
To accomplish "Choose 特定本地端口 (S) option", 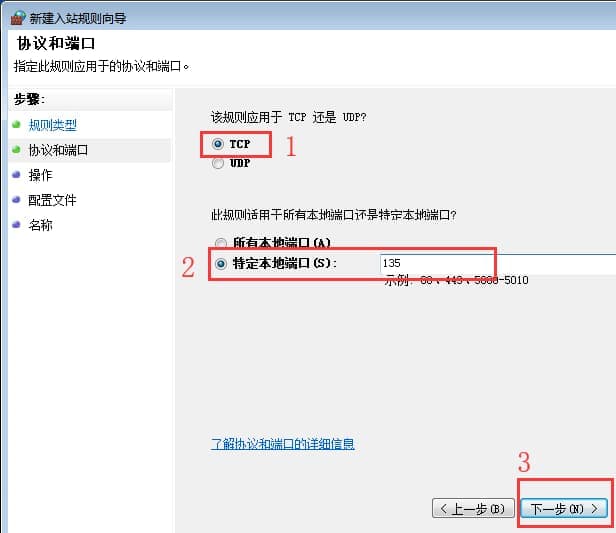I will click(x=220, y=263).
